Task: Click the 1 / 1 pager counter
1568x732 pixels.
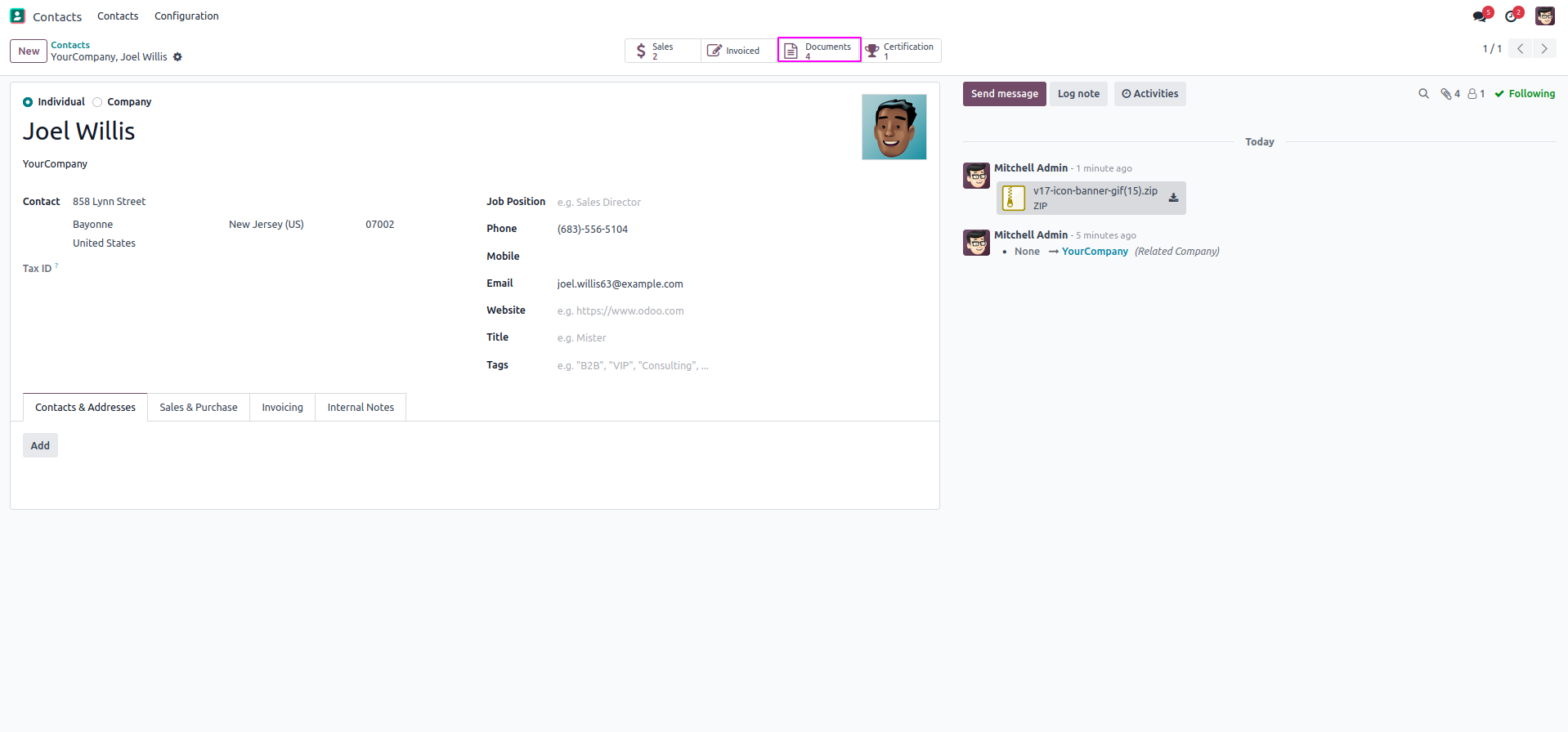Action: pos(1492,49)
